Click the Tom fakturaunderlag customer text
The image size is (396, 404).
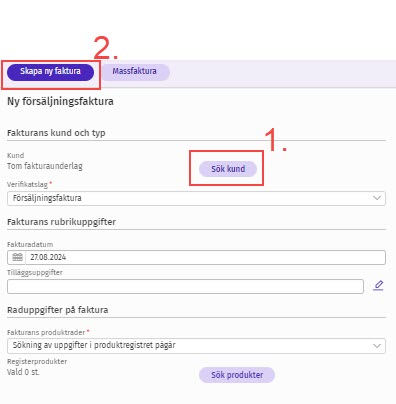[45, 166]
